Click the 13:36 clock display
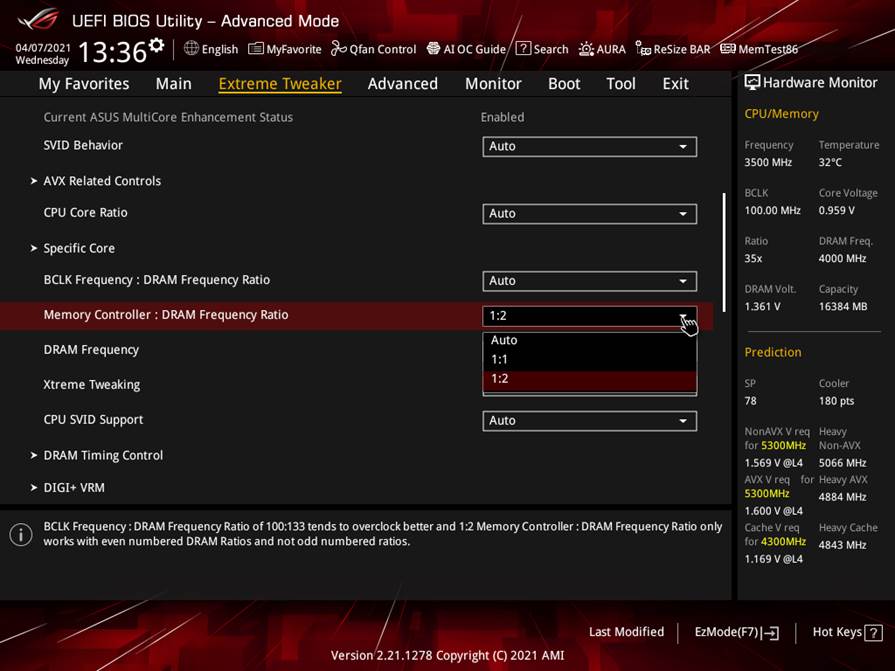Viewport: 895px width, 671px height. coord(112,52)
